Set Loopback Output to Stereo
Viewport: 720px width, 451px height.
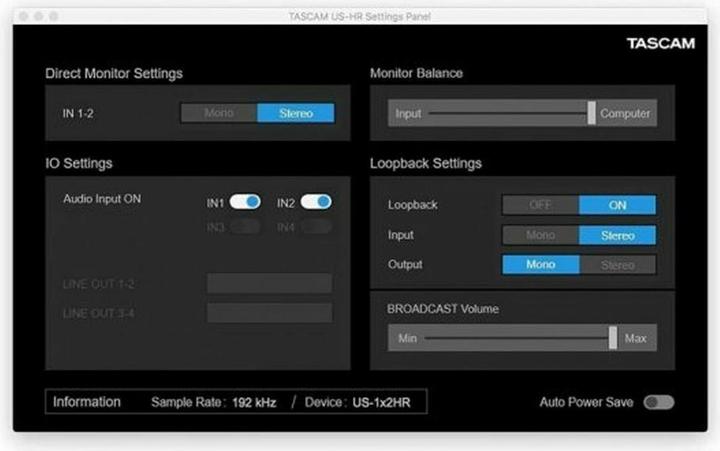[617, 265]
